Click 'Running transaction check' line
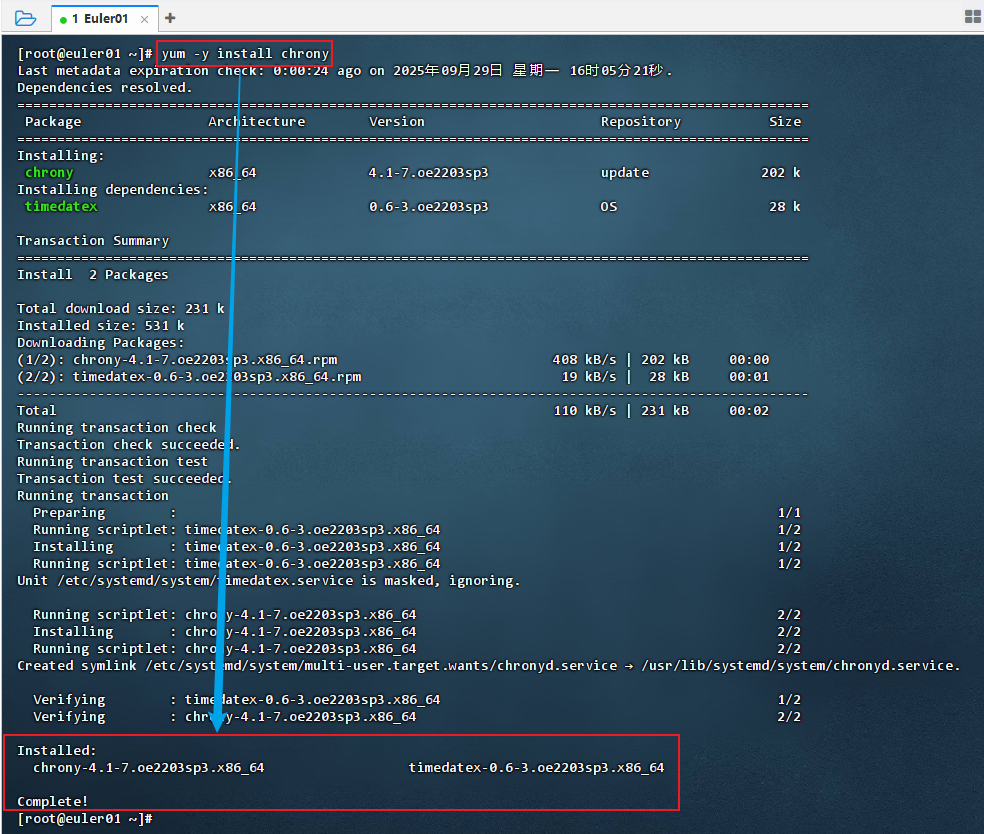Image resolution: width=984 pixels, height=834 pixels. click(117, 428)
